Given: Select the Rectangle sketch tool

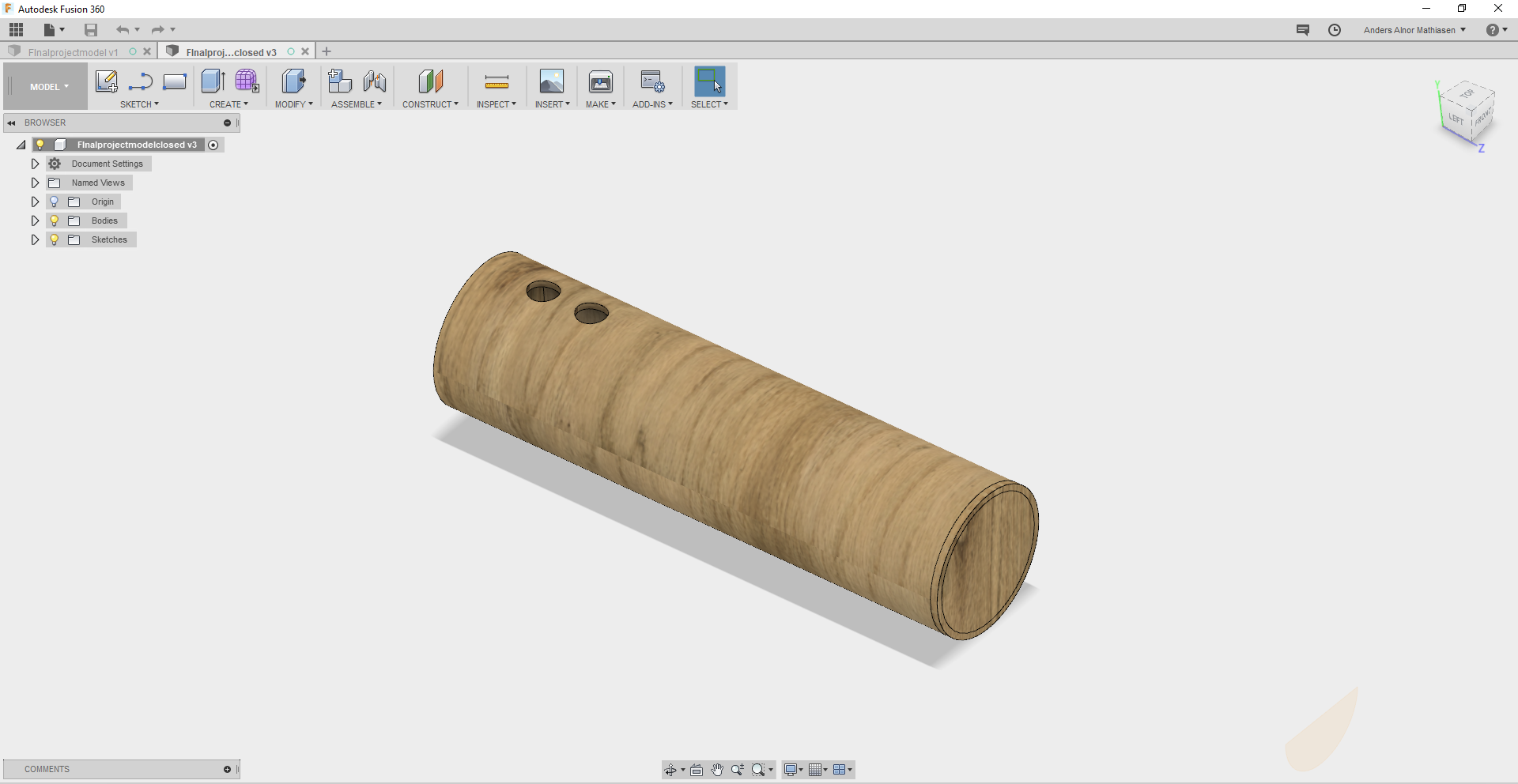Looking at the screenshot, I should pyautogui.click(x=175, y=81).
